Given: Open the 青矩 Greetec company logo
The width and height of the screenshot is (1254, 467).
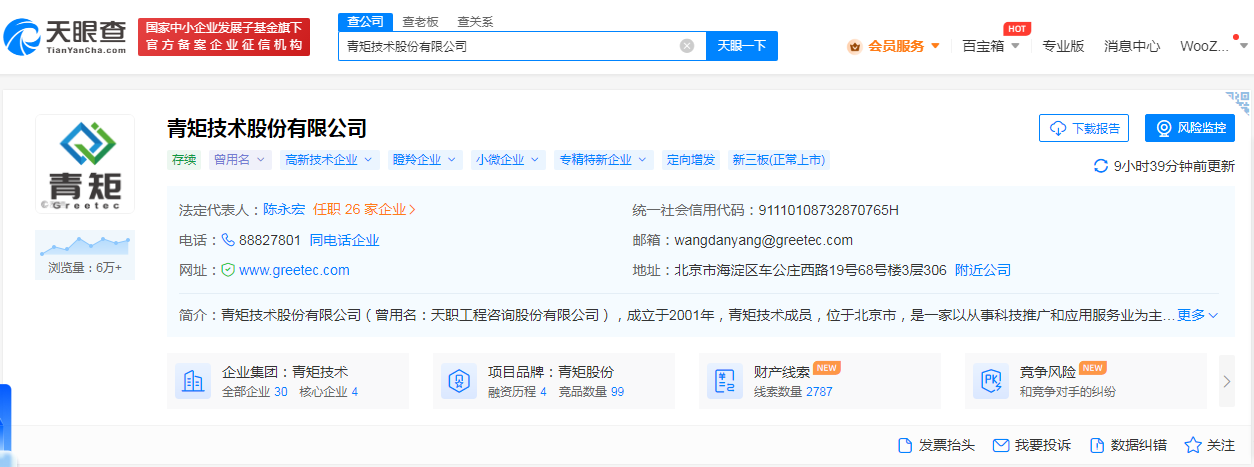Looking at the screenshot, I should (x=85, y=164).
